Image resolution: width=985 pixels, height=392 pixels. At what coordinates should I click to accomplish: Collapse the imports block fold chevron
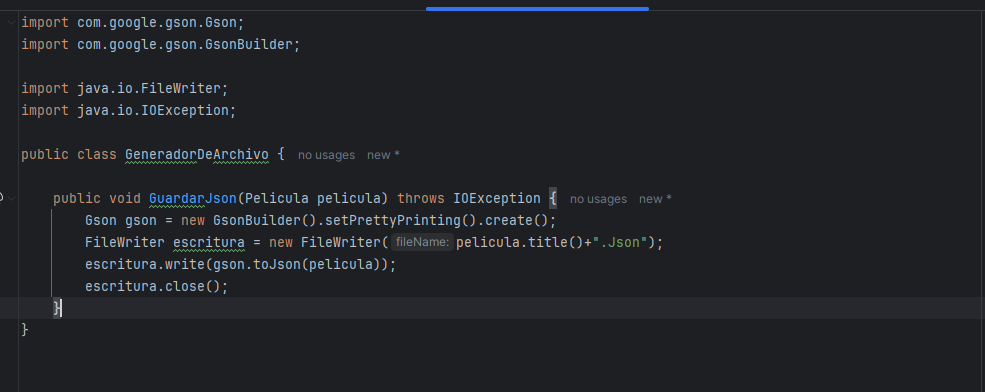(12, 23)
